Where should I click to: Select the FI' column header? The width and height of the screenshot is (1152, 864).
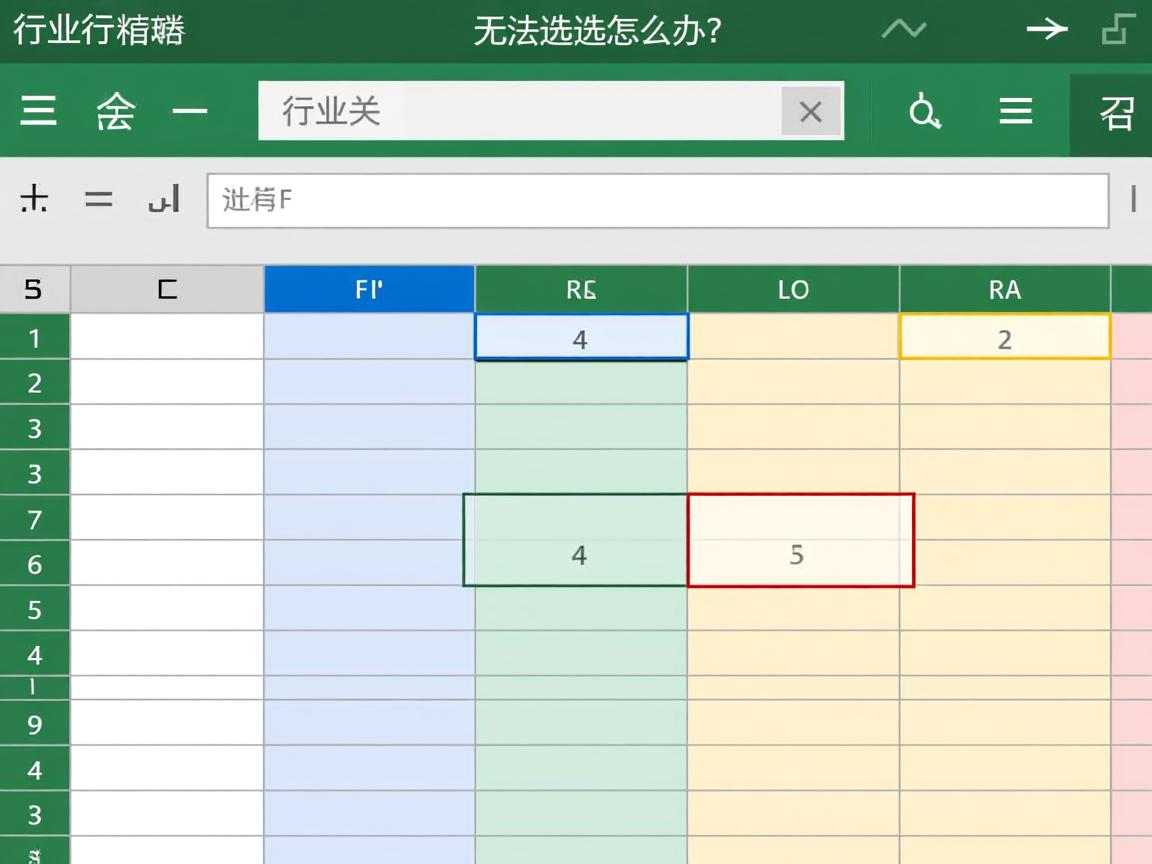point(369,289)
